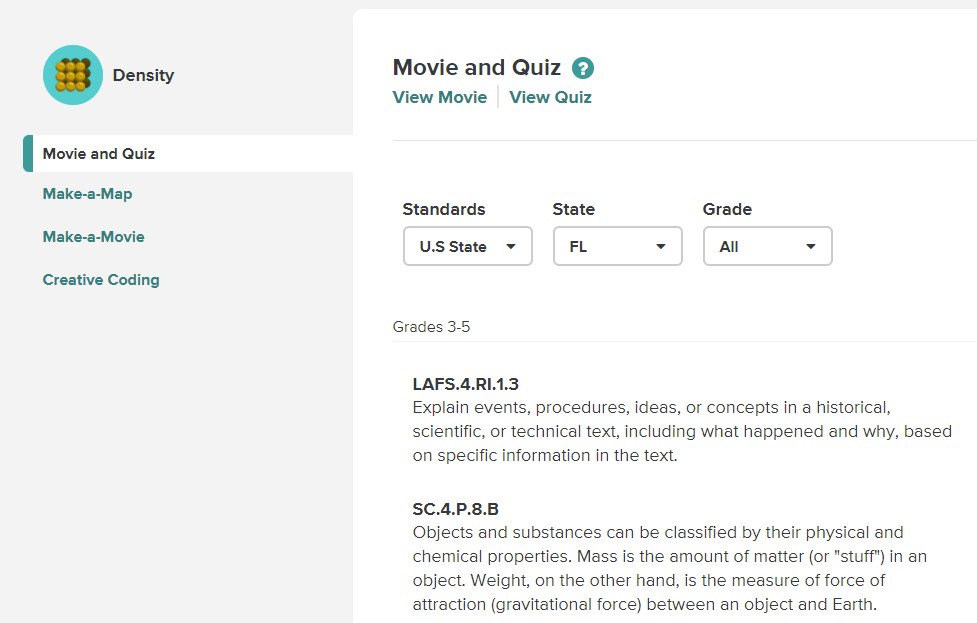Select Movie and Quiz sidebar item
Screen dimensions: 977x623
point(188,153)
